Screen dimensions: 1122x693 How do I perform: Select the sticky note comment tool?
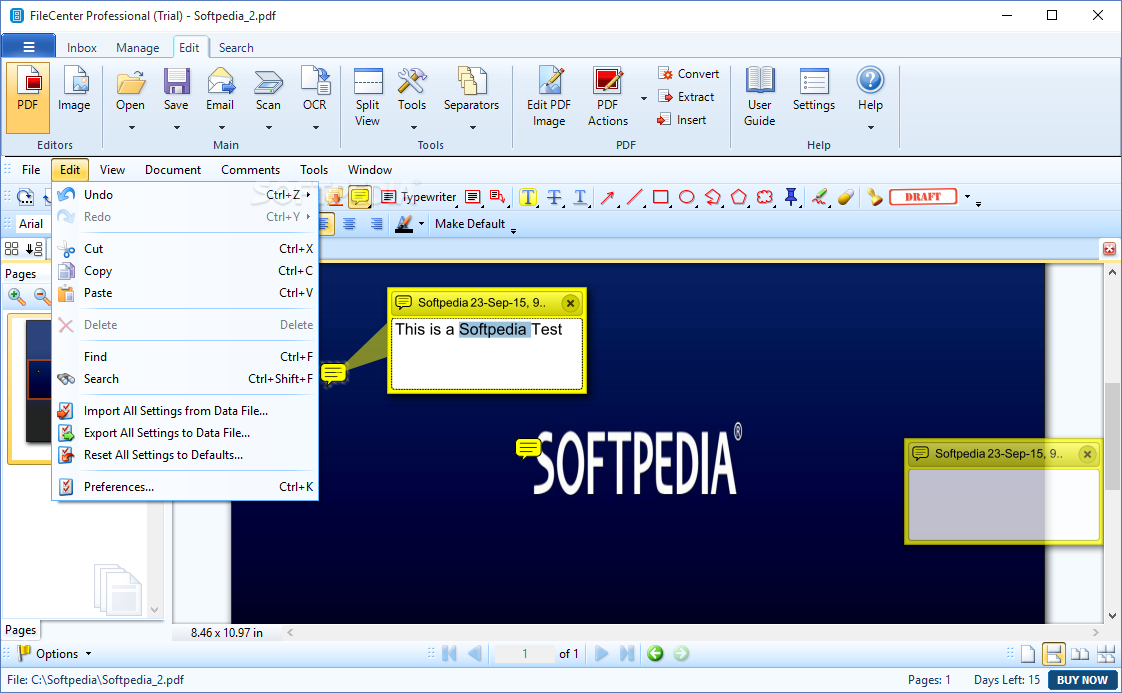(x=359, y=196)
